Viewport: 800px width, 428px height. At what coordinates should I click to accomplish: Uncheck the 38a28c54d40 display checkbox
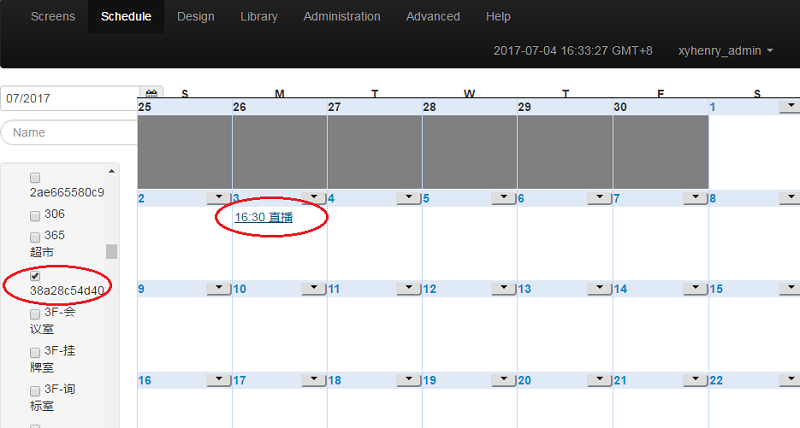[35, 275]
